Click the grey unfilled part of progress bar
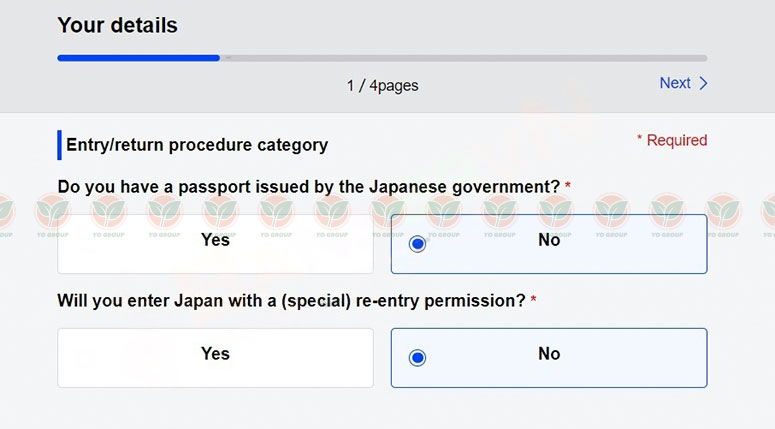Screen dimensions: 775x429 pyautogui.click(x=464, y=58)
